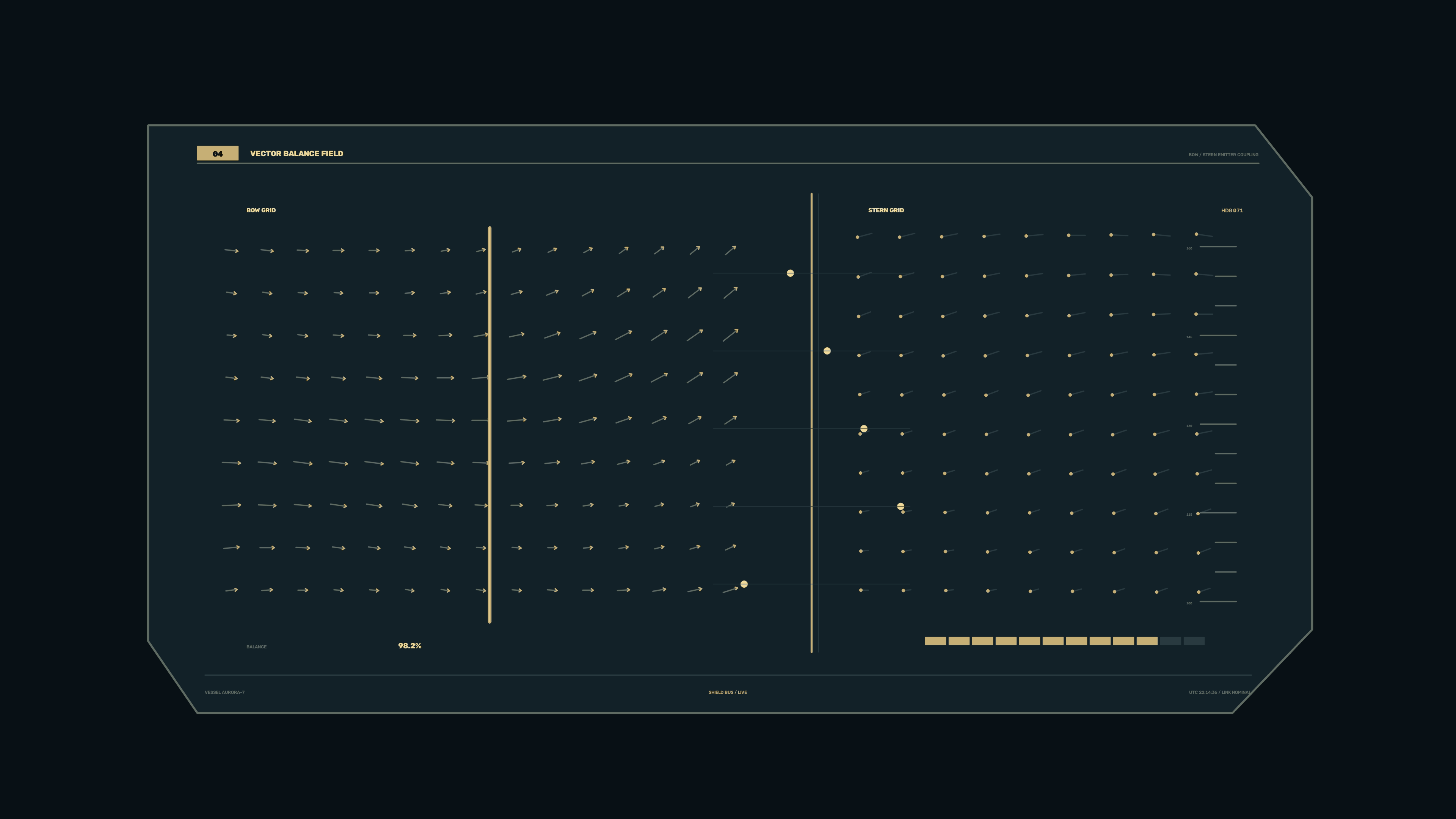Click the top-right arrow in Bow Grid
The height and width of the screenshot is (819, 1456).
730,250
